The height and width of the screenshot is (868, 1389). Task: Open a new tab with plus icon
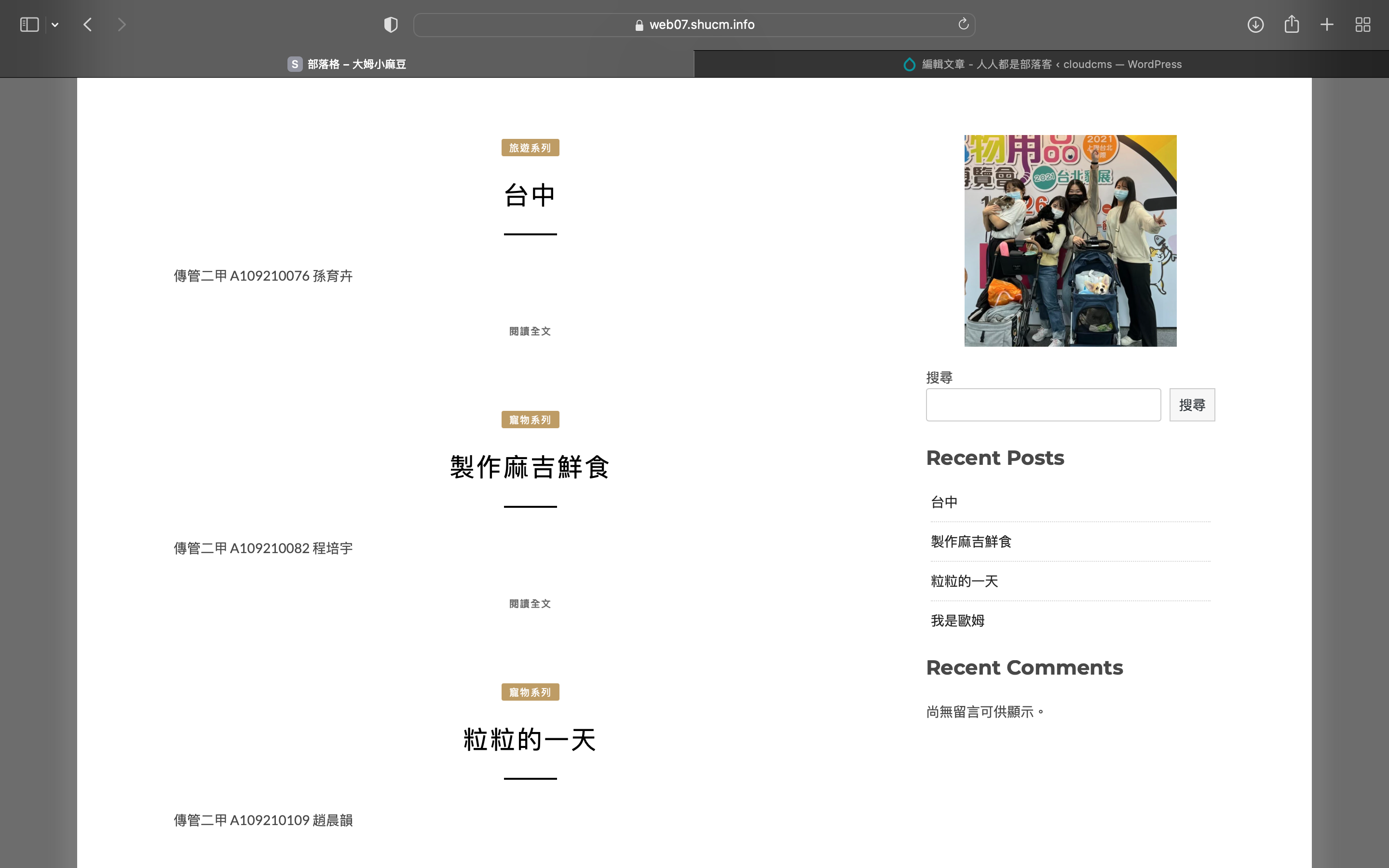tap(1326, 25)
